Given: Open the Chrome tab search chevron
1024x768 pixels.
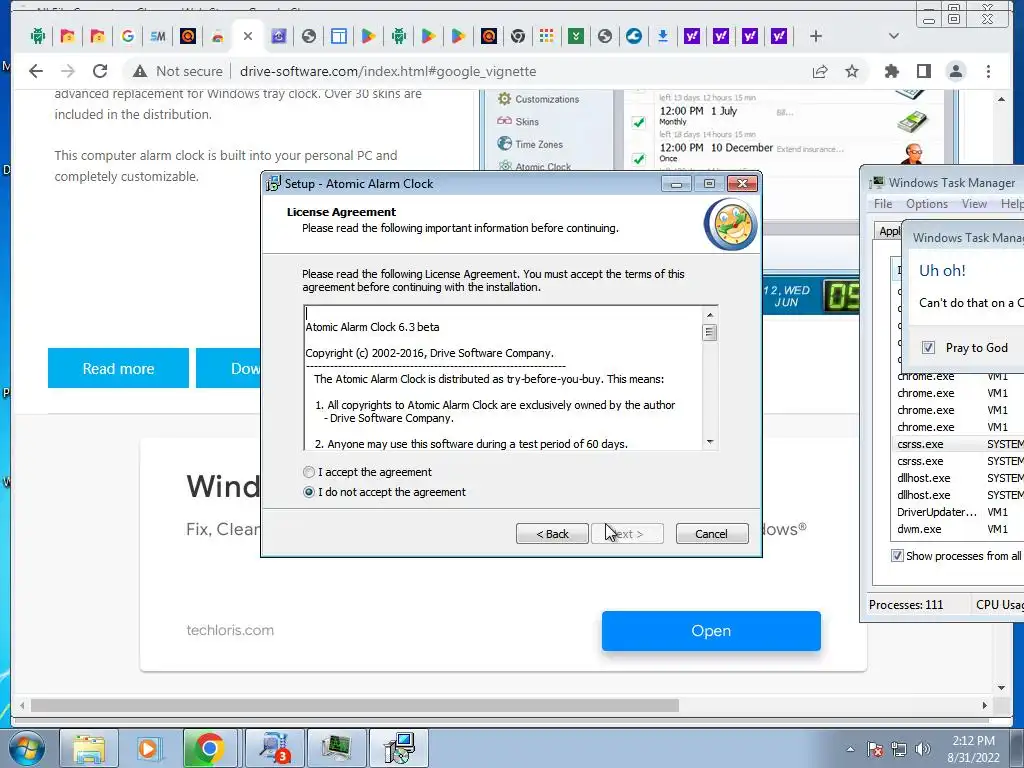Looking at the screenshot, I should point(894,37).
